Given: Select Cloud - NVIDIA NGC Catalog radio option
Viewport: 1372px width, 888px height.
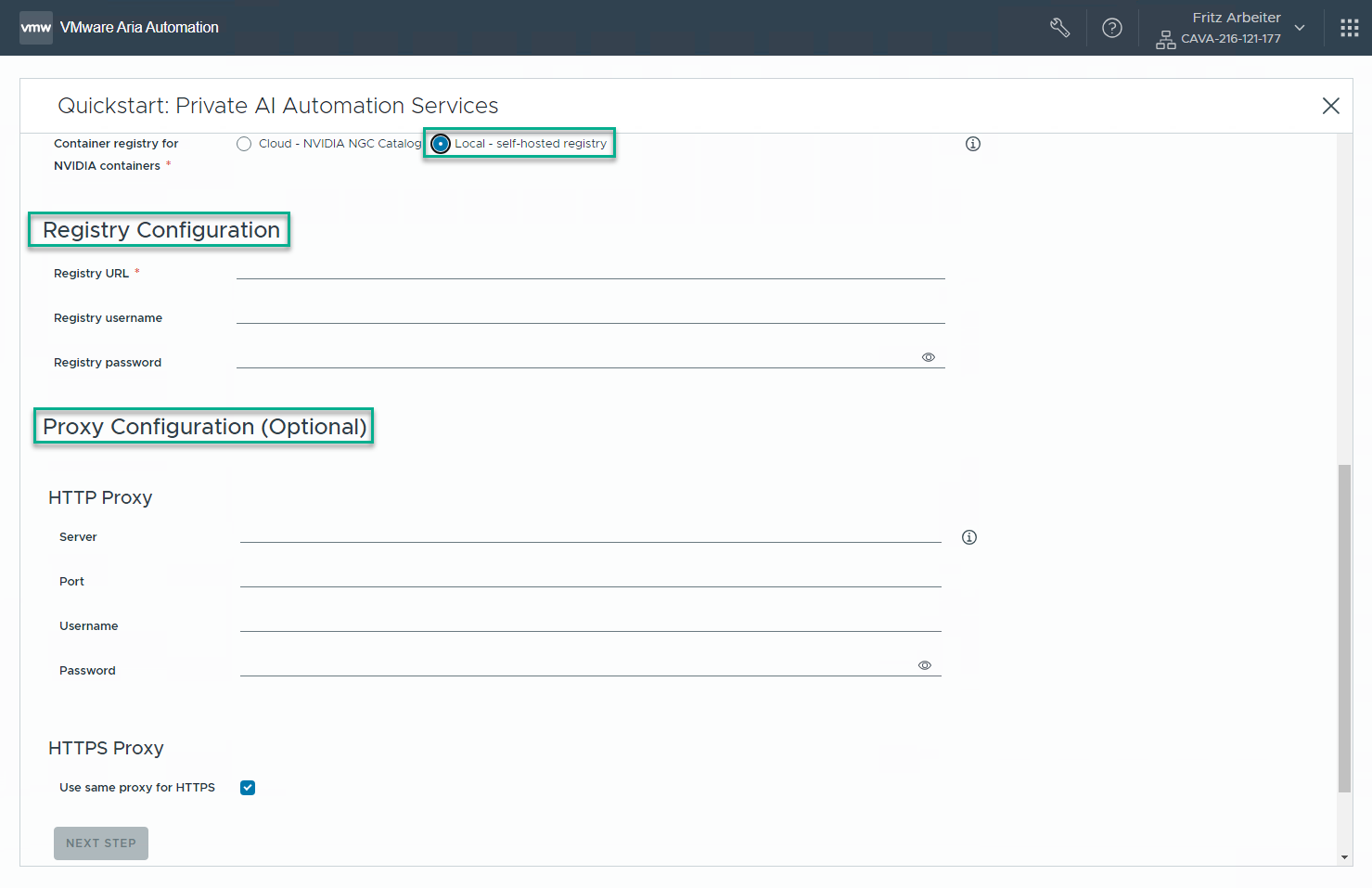Looking at the screenshot, I should [244, 144].
